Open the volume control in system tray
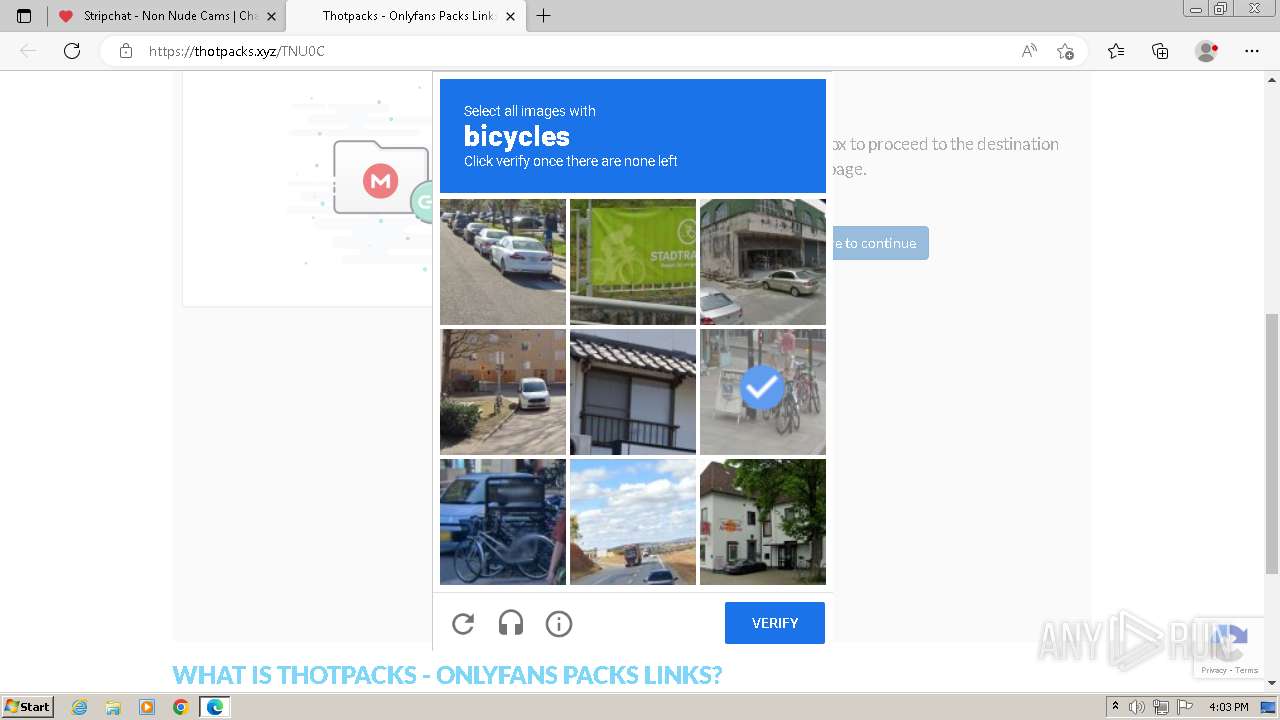This screenshot has height=720, width=1280. tap(1137, 707)
